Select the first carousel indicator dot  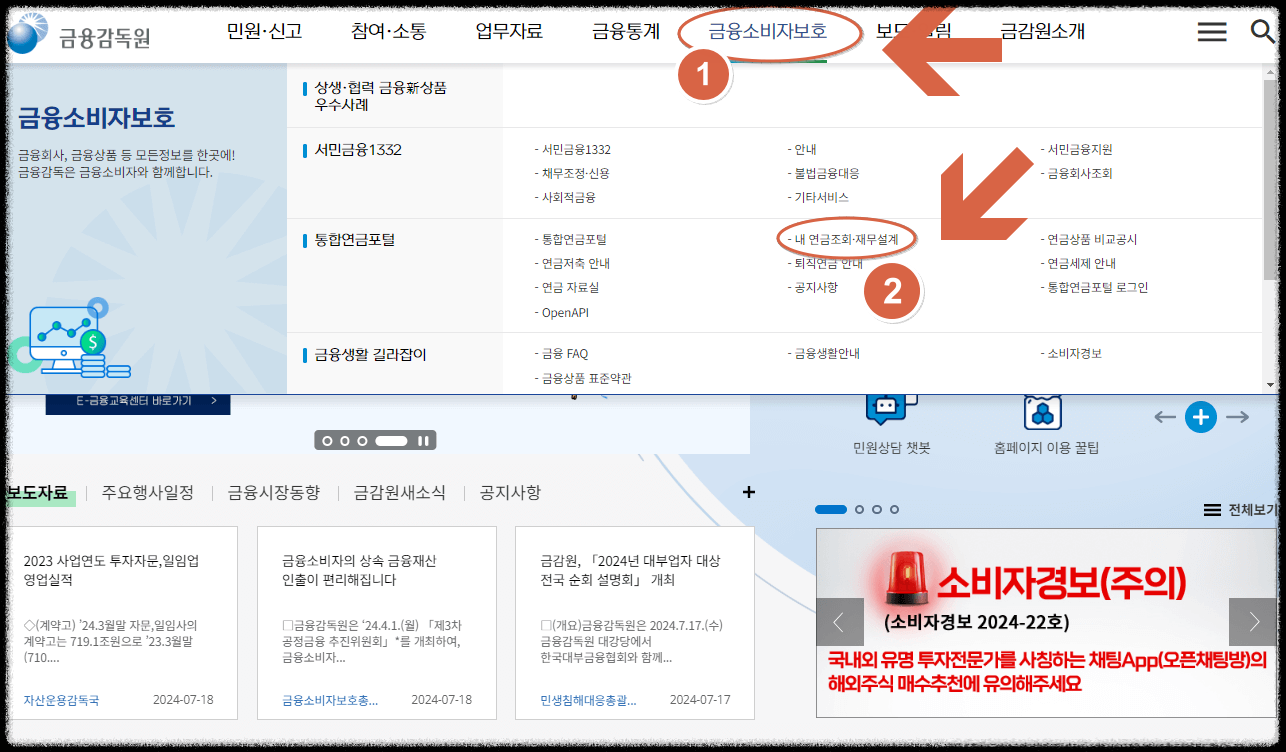tap(326, 440)
